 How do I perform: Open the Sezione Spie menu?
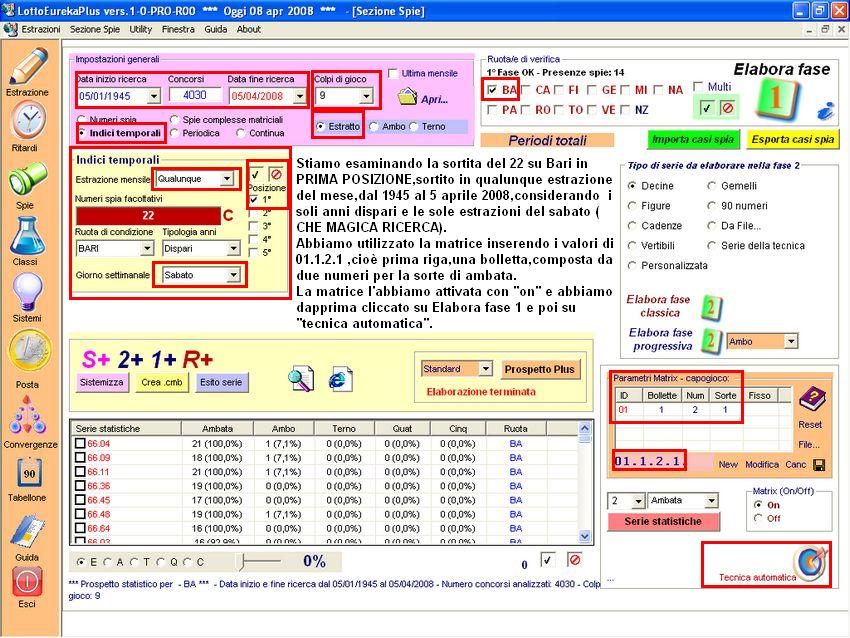click(94, 29)
